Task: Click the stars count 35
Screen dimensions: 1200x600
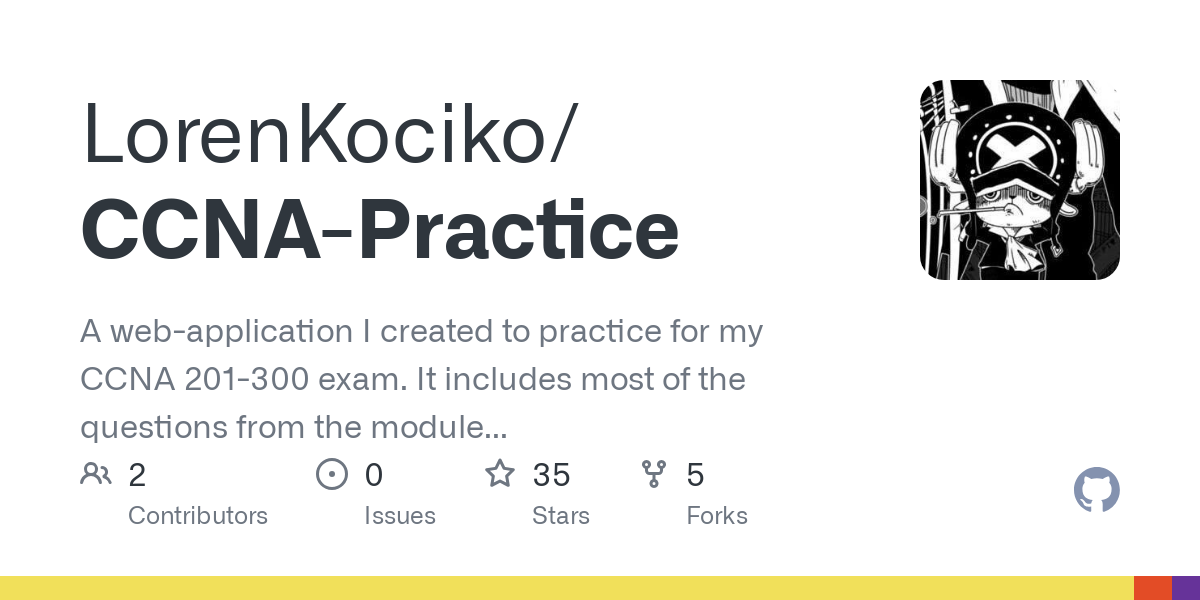Action: pyautogui.click(x=552, y=475)
